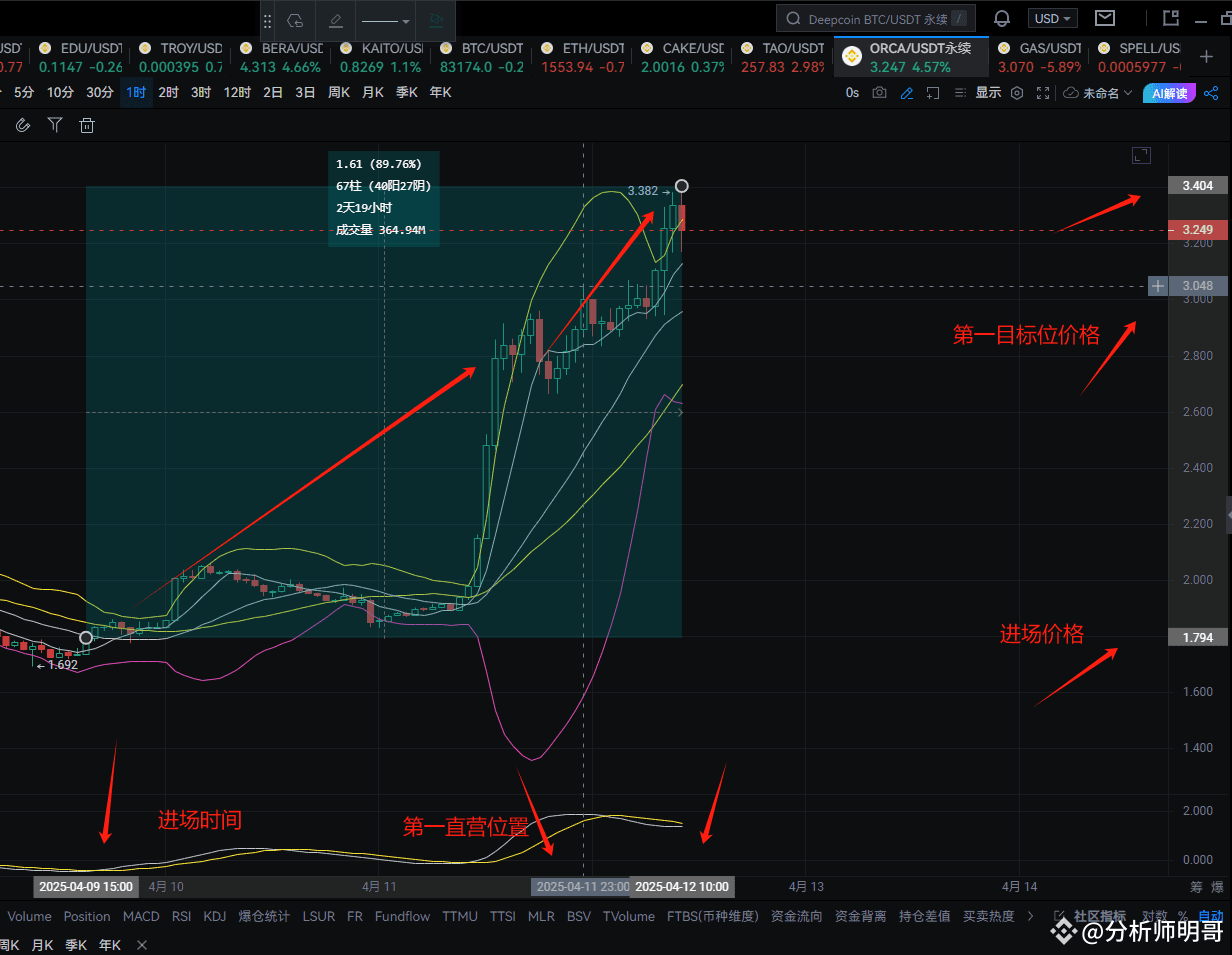Take a chart screenshot with the camera icon
Viewport: 1232px width, 955px height.
pyautogui.click(x=880, y=92)
